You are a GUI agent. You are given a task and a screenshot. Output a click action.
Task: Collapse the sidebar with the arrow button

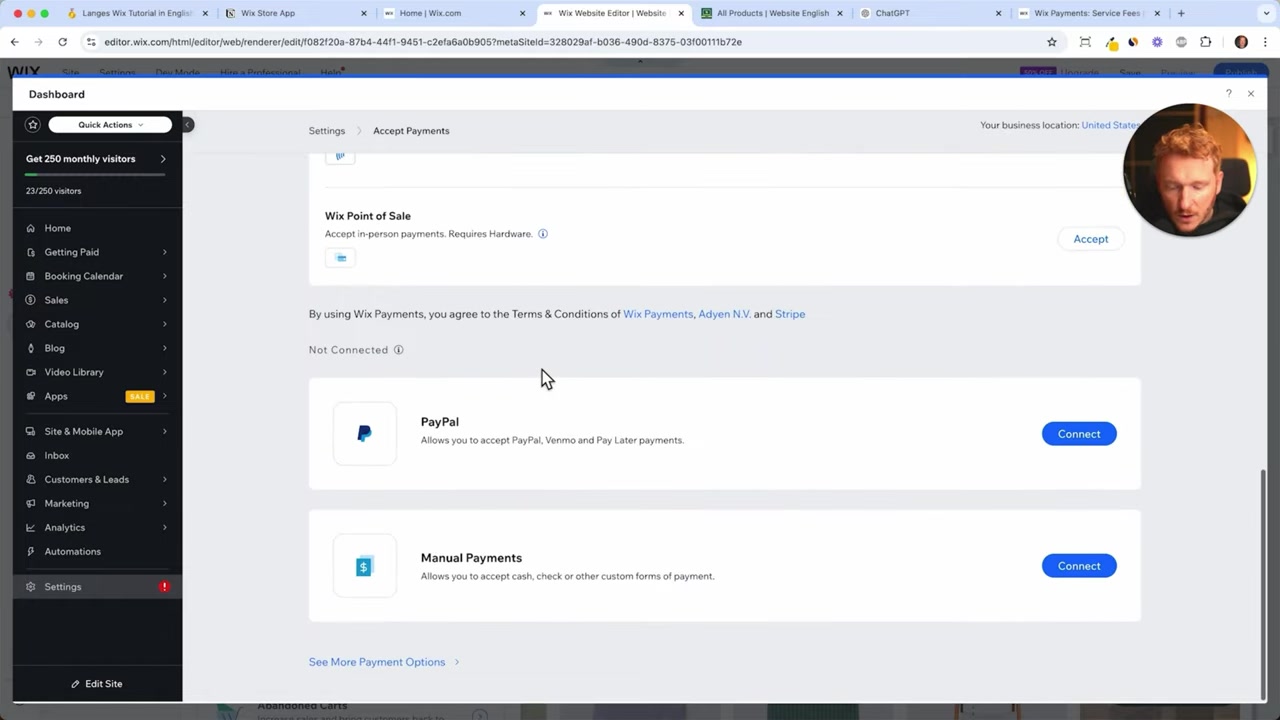pos(187,125)
